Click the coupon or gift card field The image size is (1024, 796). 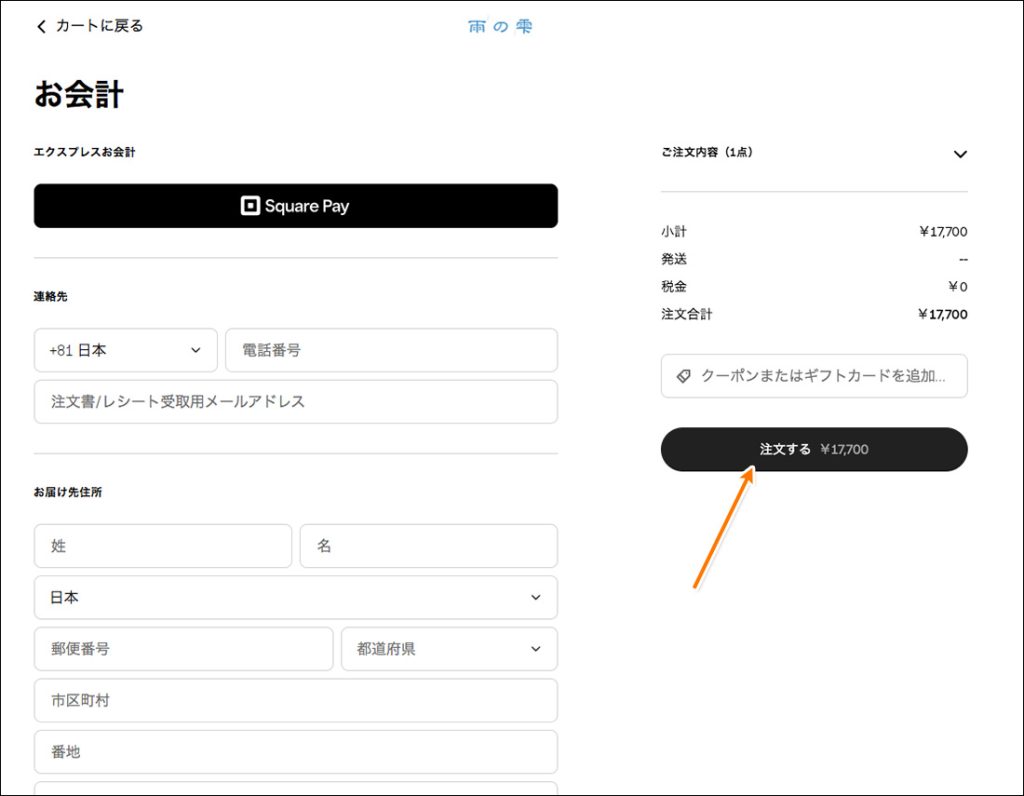pyautogui.click(x=822, y=376)
